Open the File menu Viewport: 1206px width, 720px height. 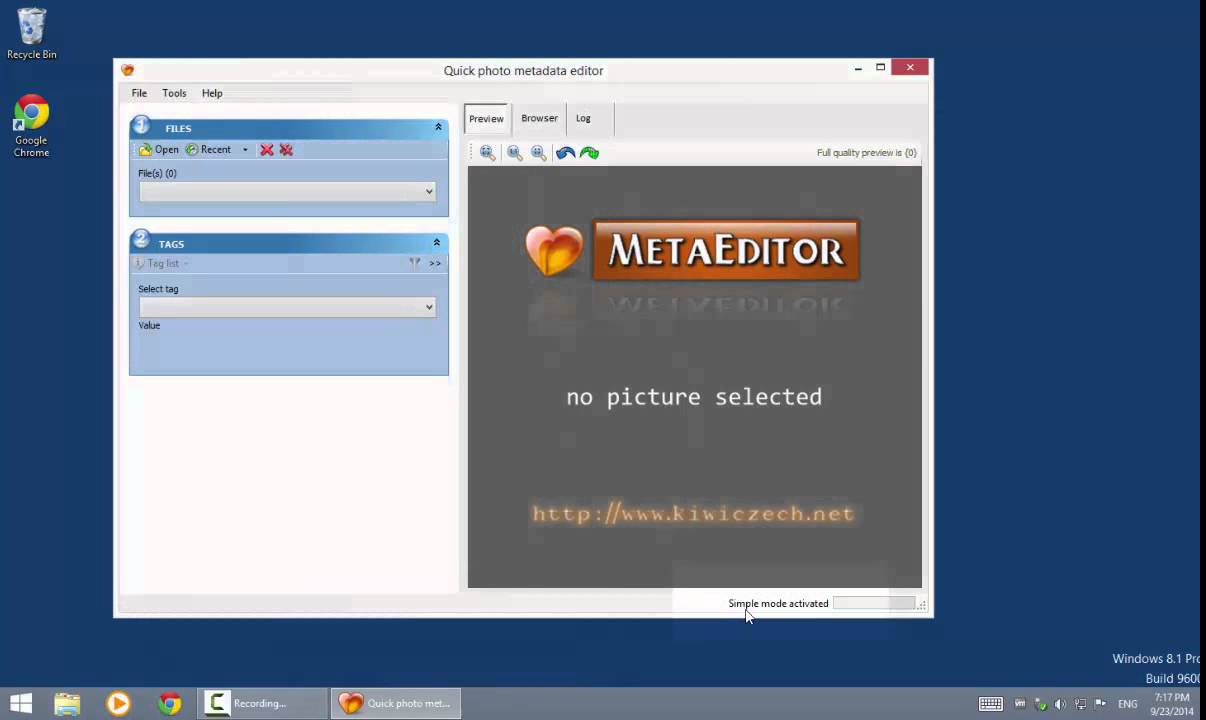[x=139, y=93]
